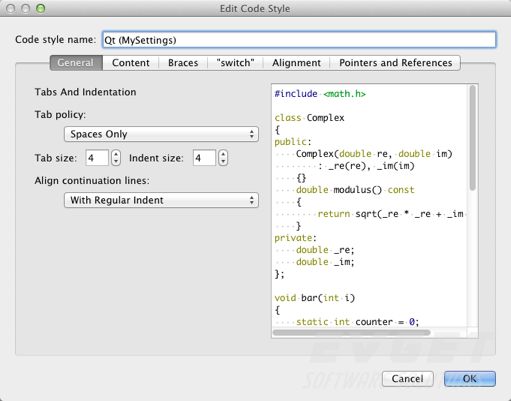Viewport: 511px width, 401px height.
Task: Click the ": _re(re), _im(im)" line
Action: click(x=366, y=166)
